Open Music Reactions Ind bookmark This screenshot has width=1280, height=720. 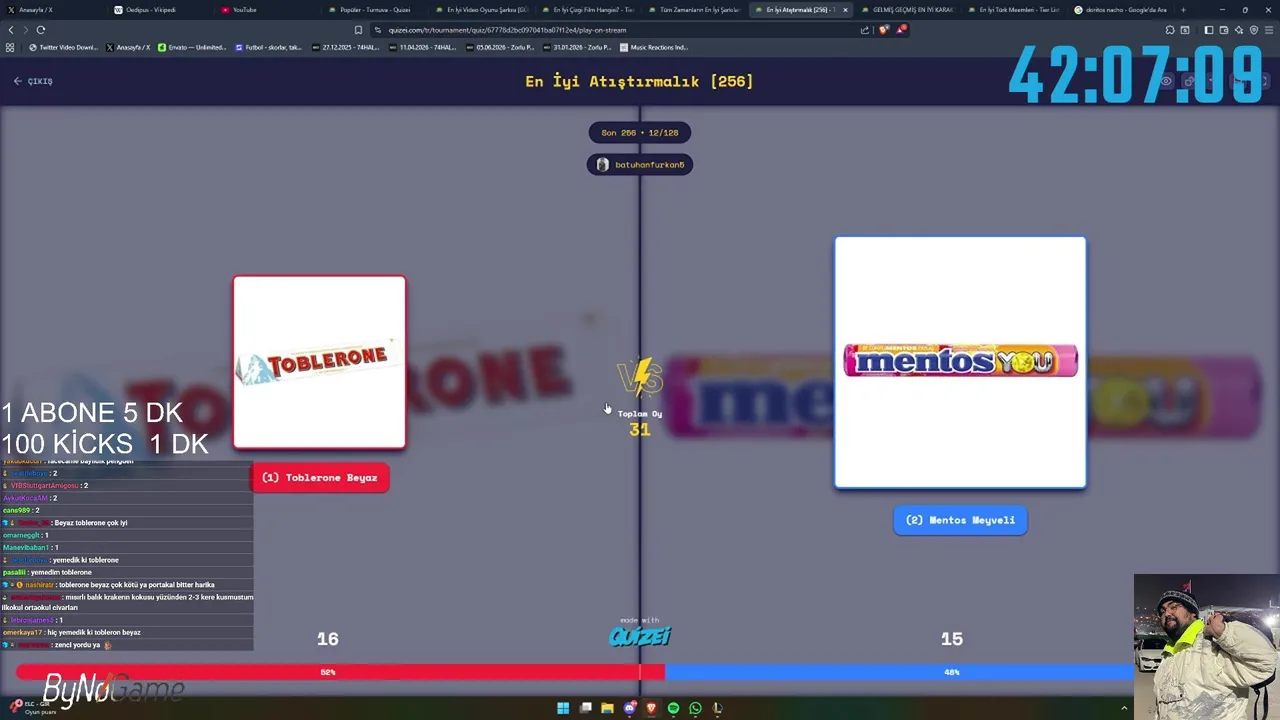[654, 47]
